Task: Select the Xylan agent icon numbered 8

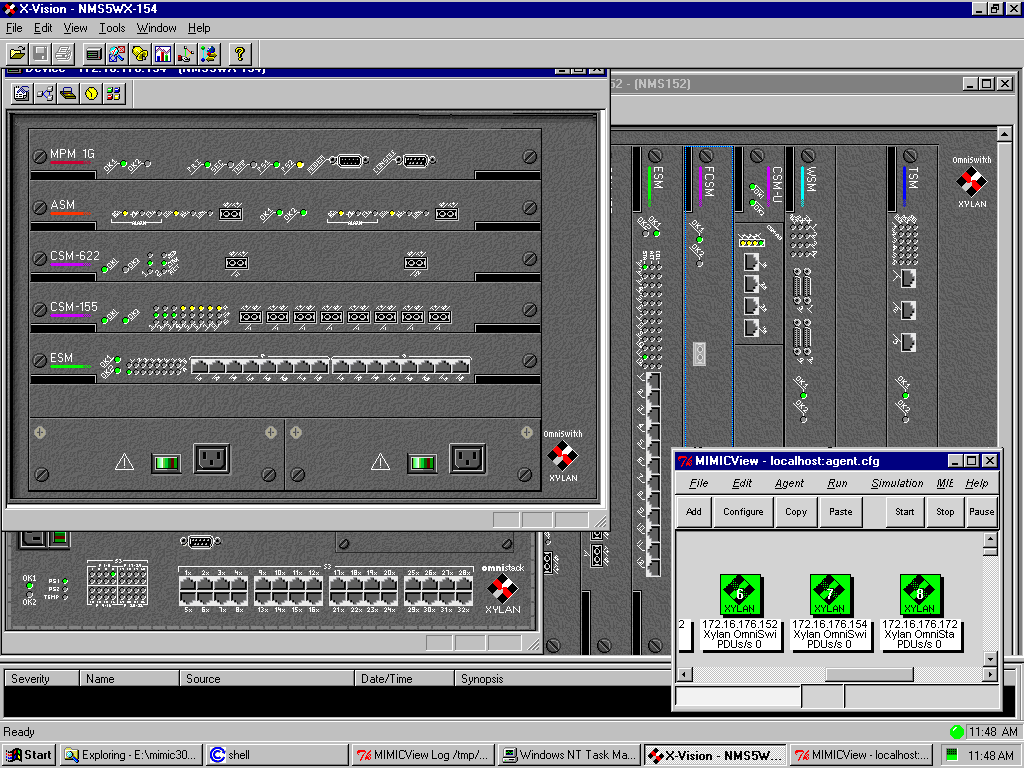Action: coord(920,594)
